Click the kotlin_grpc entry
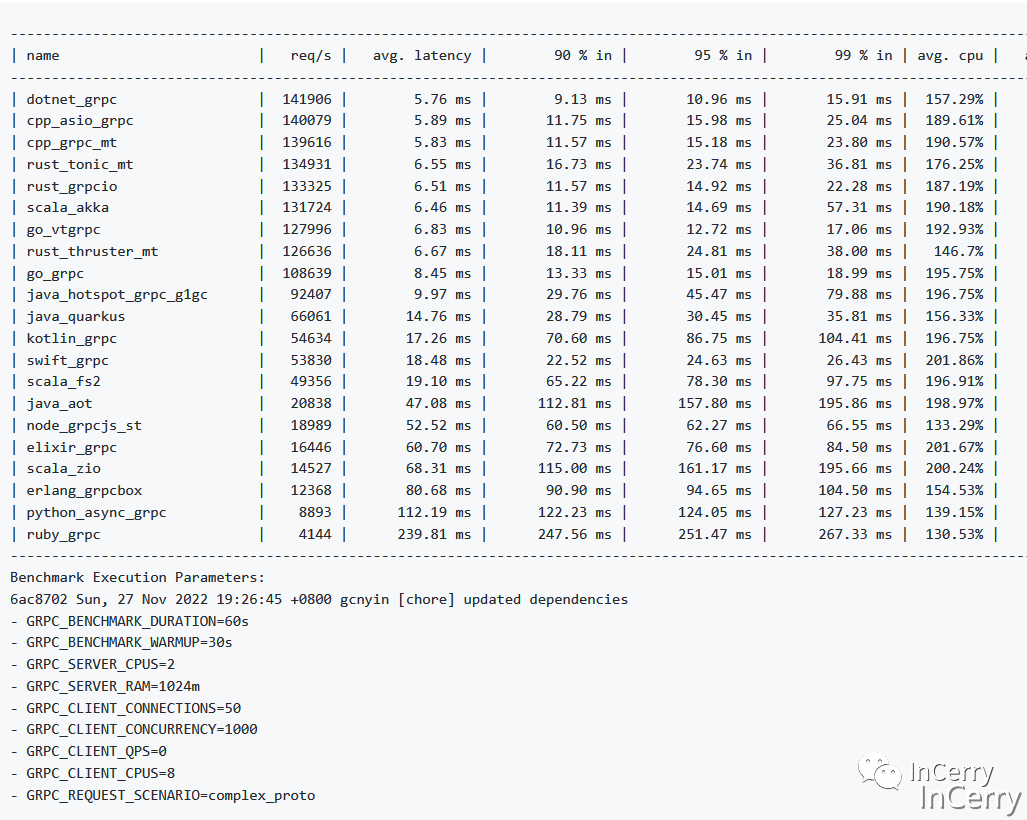 tap(71, 338)
